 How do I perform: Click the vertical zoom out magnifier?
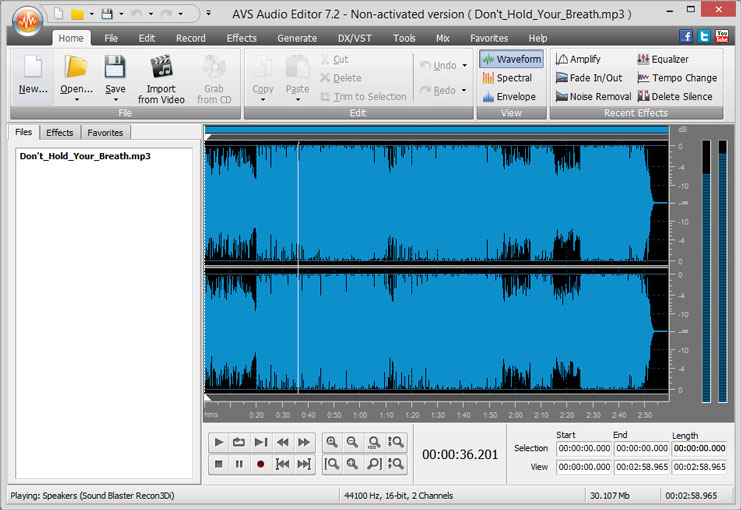[395, 464]
